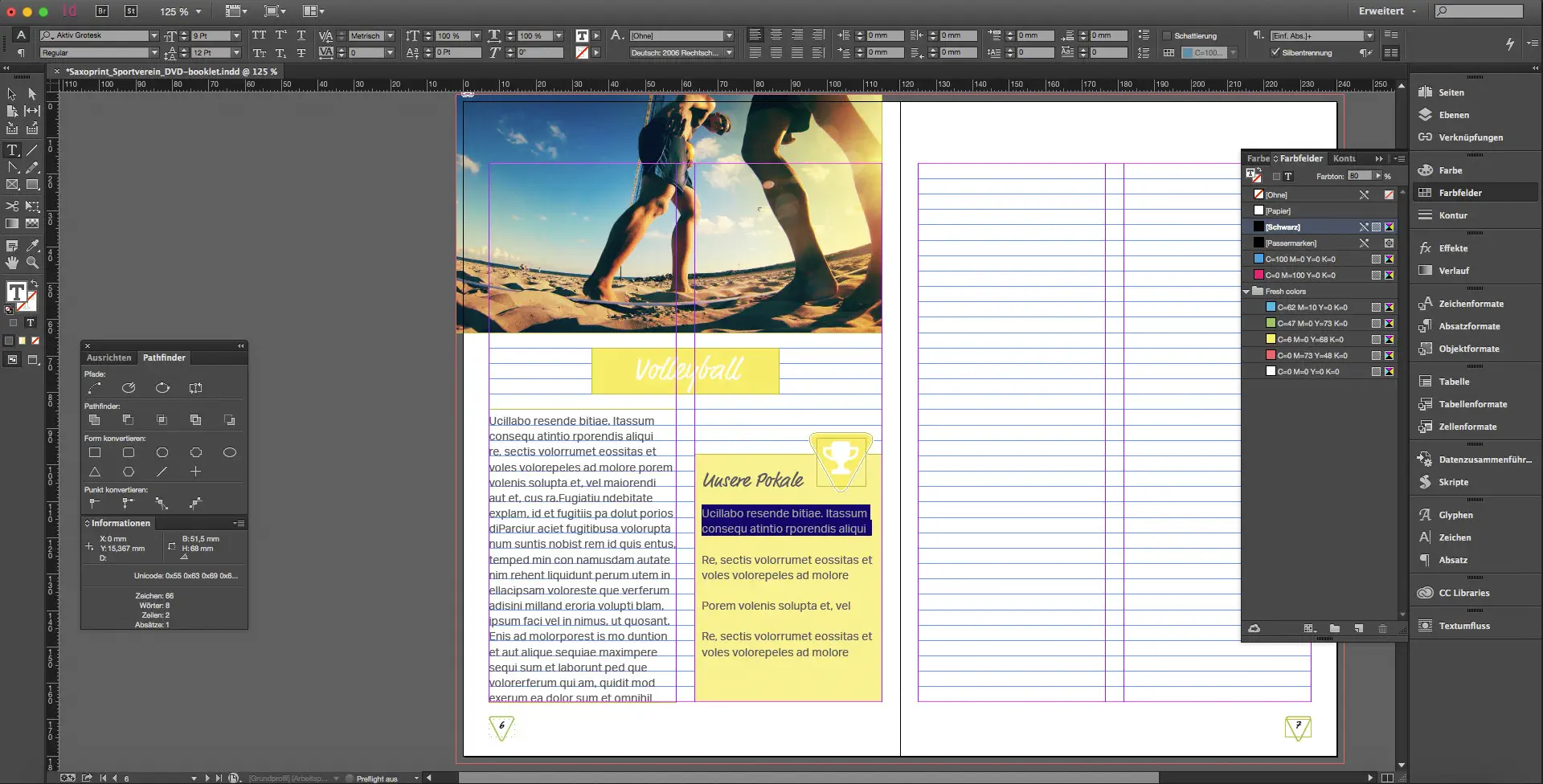Switch to paragraph formatting controls
Screen dimensions: 1543x784
[21, 53]
